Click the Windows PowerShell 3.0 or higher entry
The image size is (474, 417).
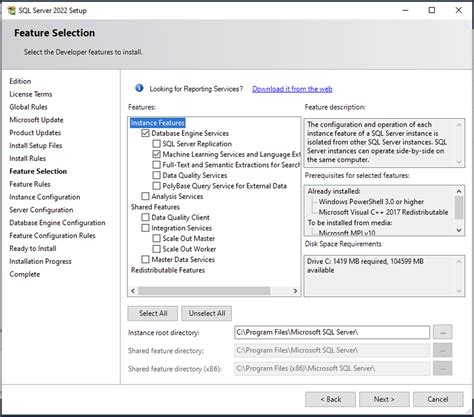(371, 202)
